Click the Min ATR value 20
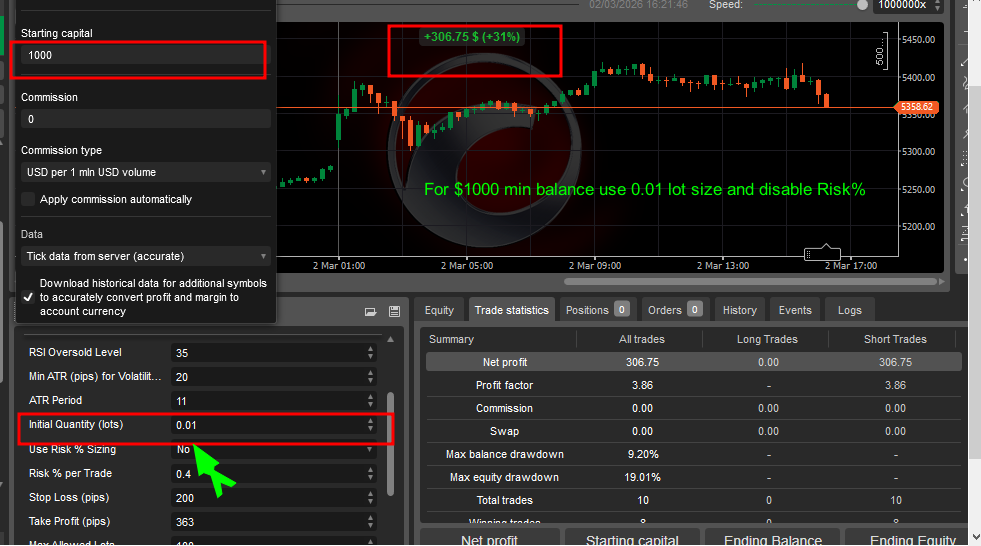981x546 pixels. pos(182,377)
